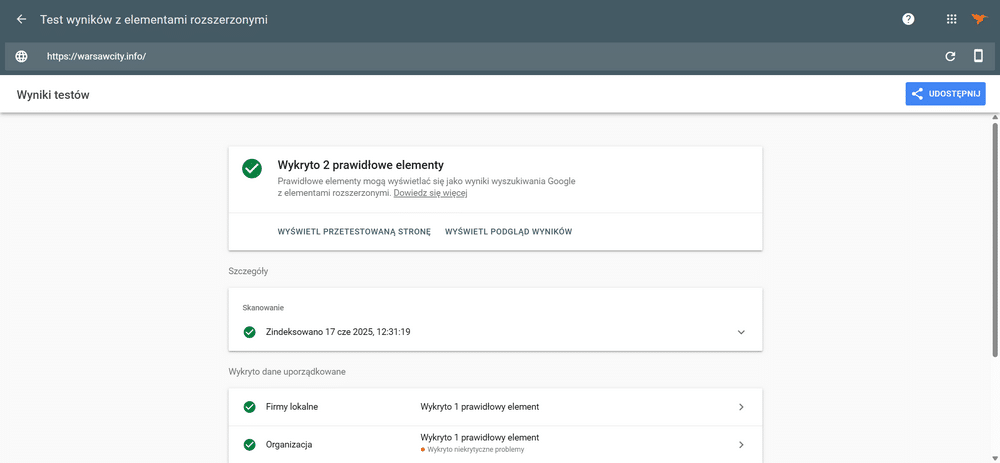
Task: Open Organizacja details arrow
Action: 741,445
